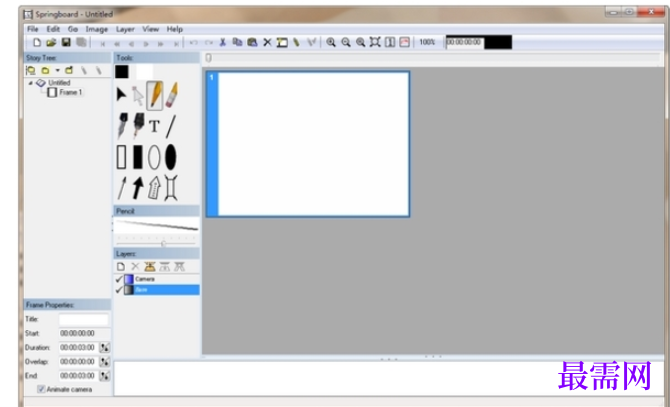The width and height of the screenshot is (670, 407).
Task: Collapse the Untitled story tree node
Action: coord(30,83)
